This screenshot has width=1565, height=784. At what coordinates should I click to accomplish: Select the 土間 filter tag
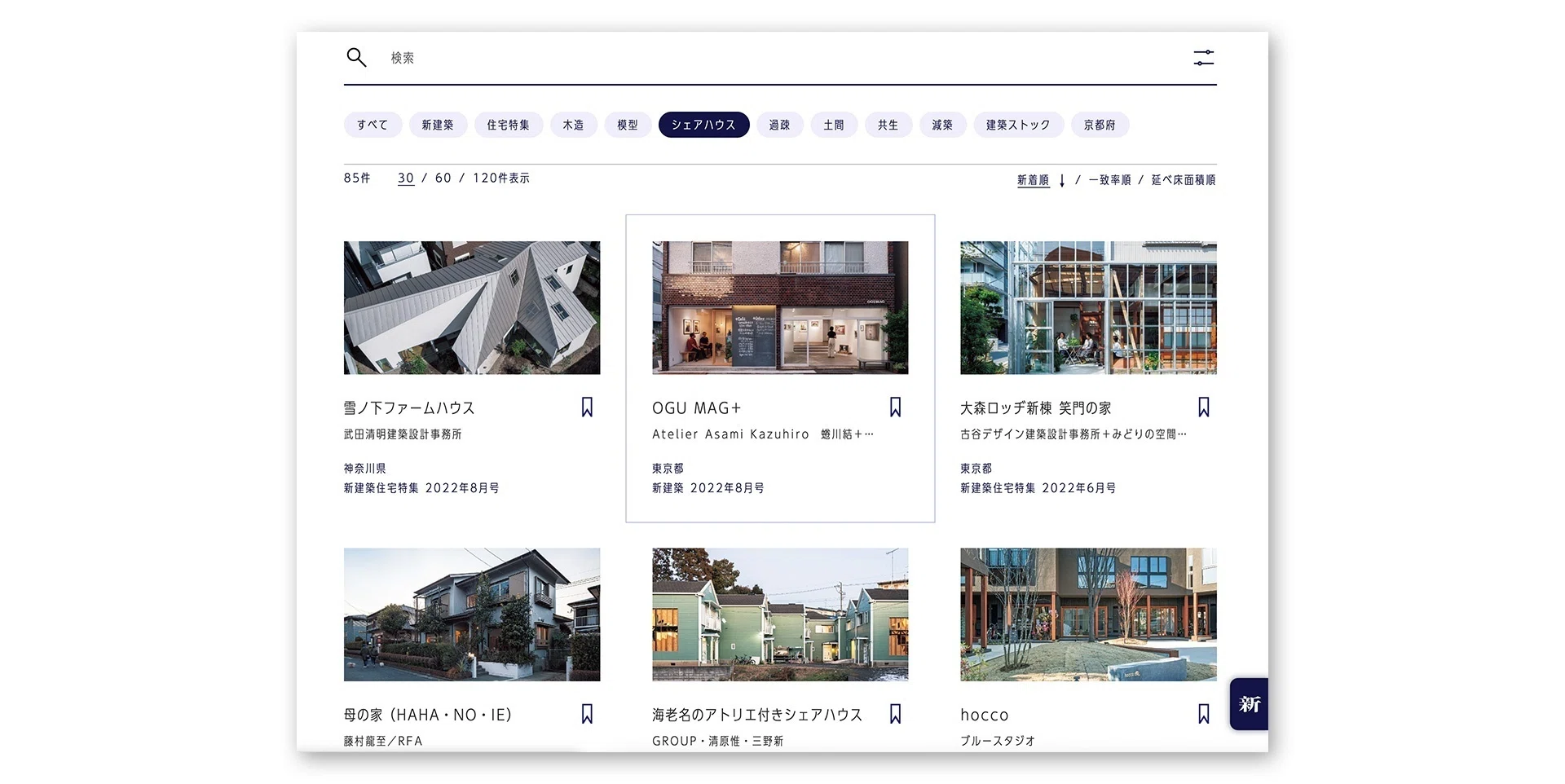pyautogui.click(x=834, y=125)
